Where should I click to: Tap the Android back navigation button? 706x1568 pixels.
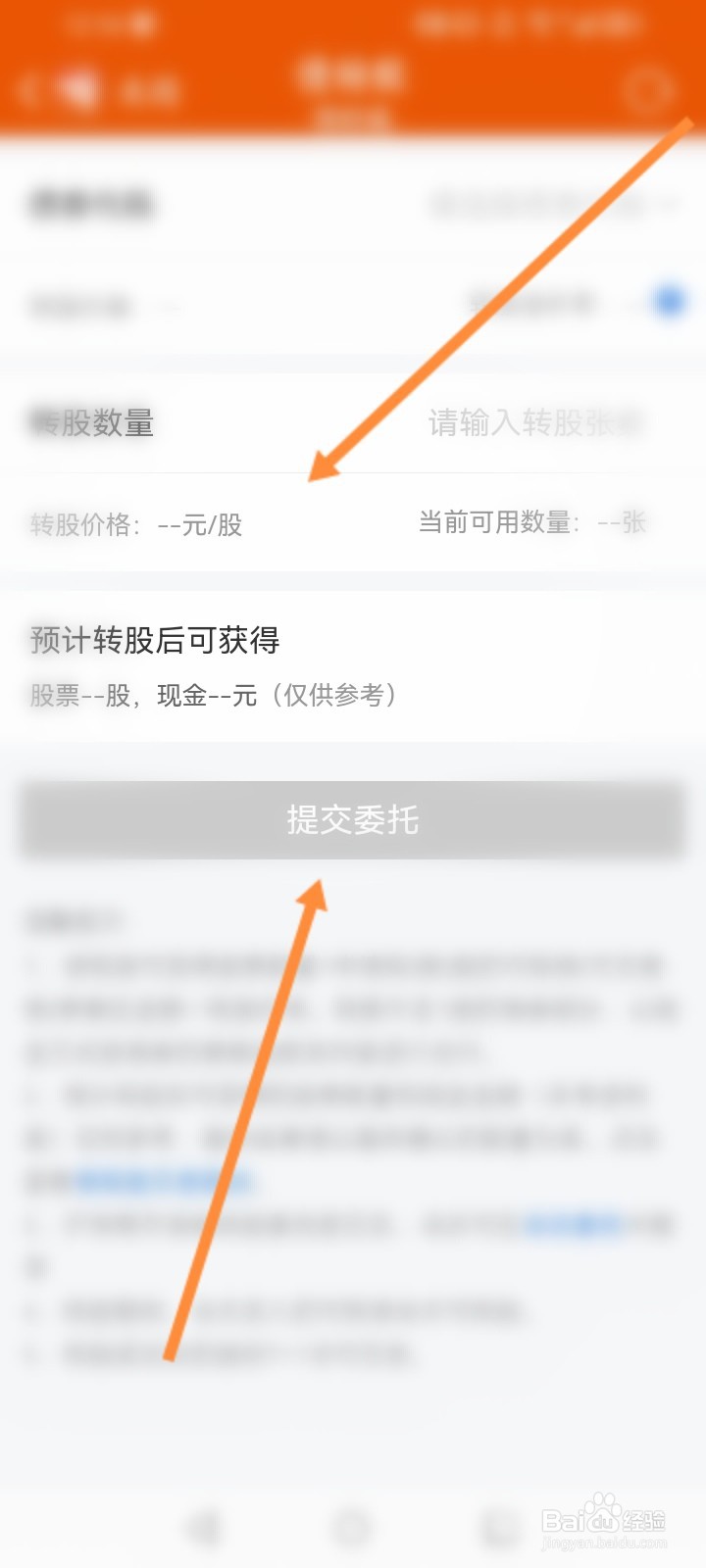point(203,1526)
